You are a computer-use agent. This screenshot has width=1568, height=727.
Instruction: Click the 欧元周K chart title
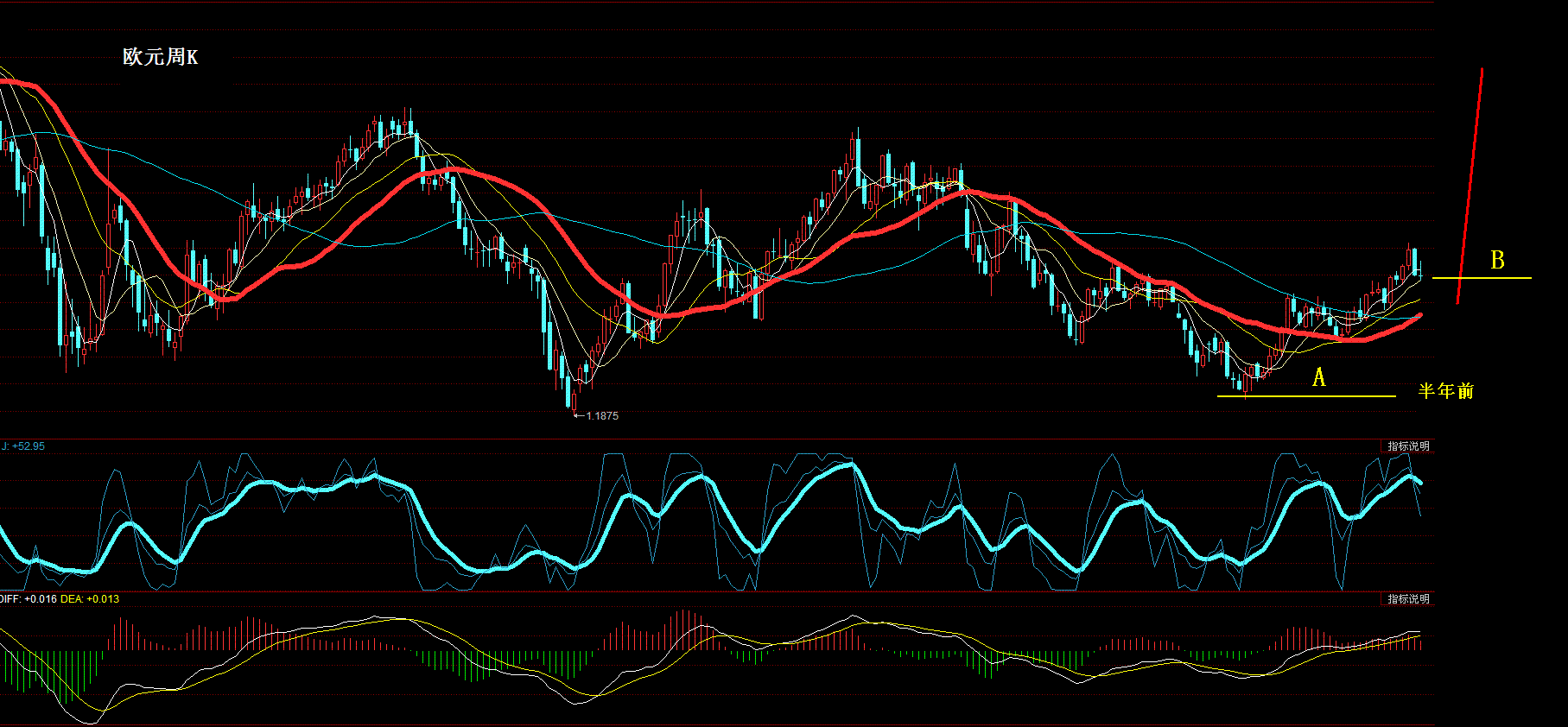161,57
